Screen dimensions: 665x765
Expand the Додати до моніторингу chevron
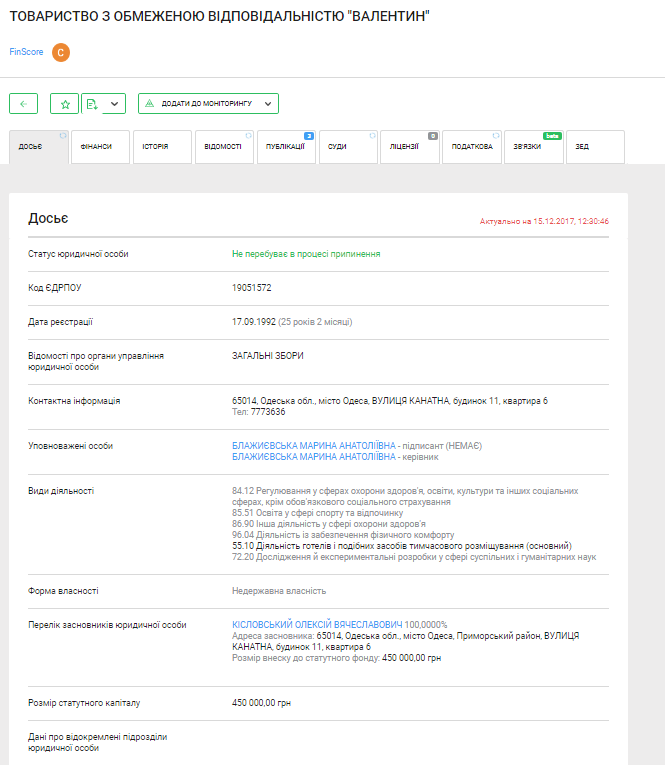click(x=268, y=103)
